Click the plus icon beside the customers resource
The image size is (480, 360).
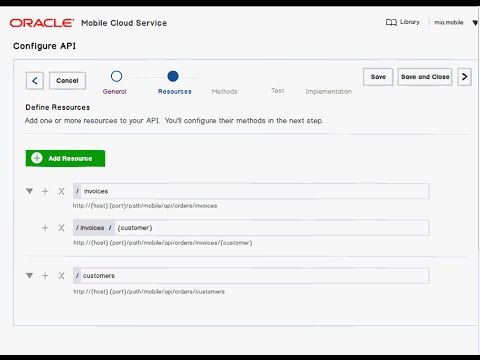click(x=45, y=276)
